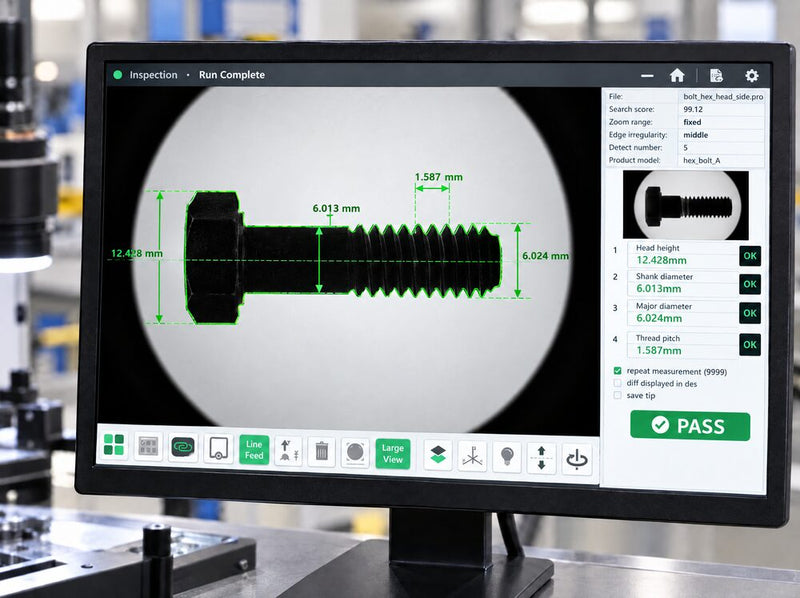Go to the home screen icon
This screenshot has width=800, height=598.
pyautogui.click(x=677, y=76)
